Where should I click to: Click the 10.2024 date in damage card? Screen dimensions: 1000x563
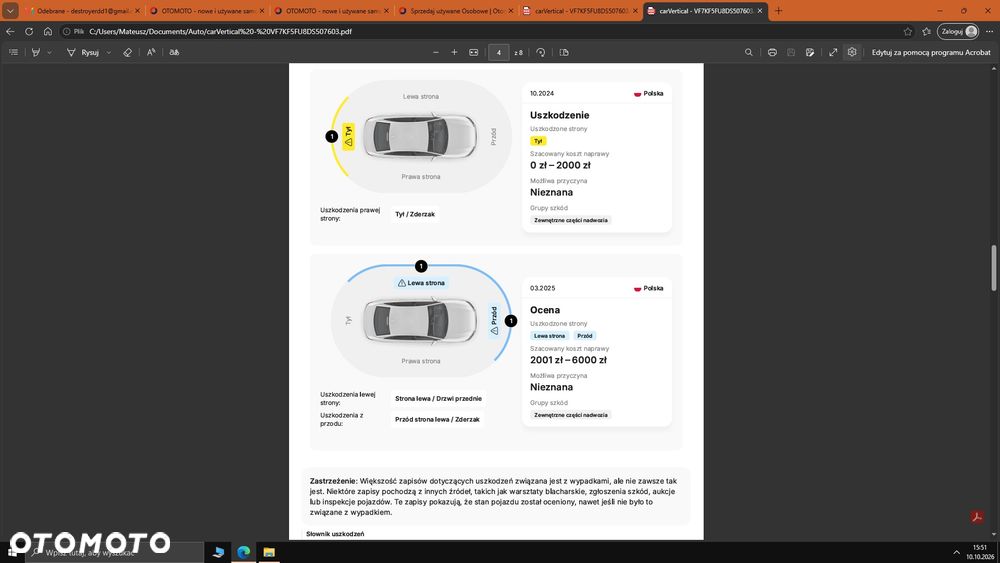point(541,93)
